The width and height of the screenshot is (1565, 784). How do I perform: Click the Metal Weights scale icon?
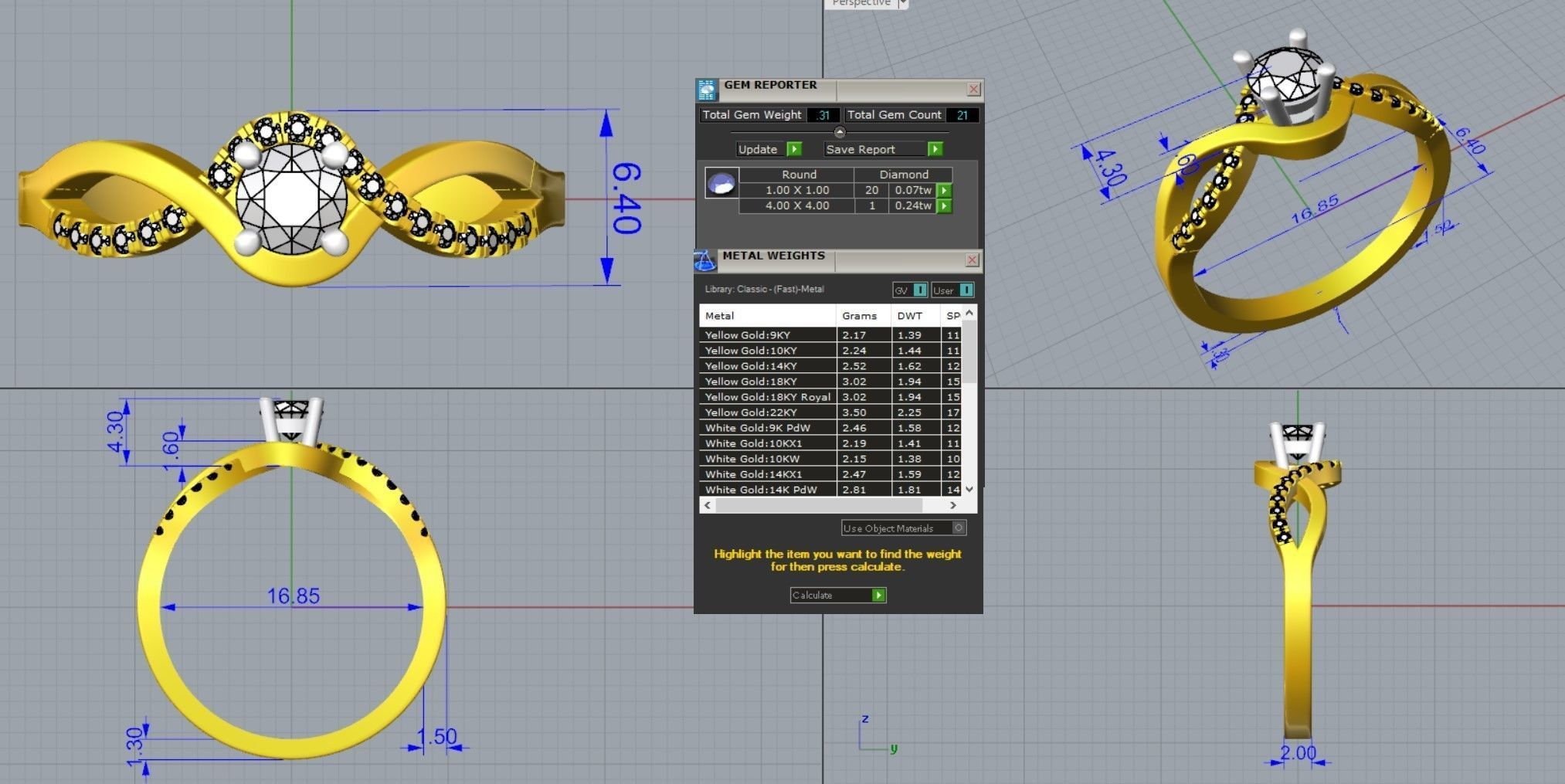tap(705, 261)
